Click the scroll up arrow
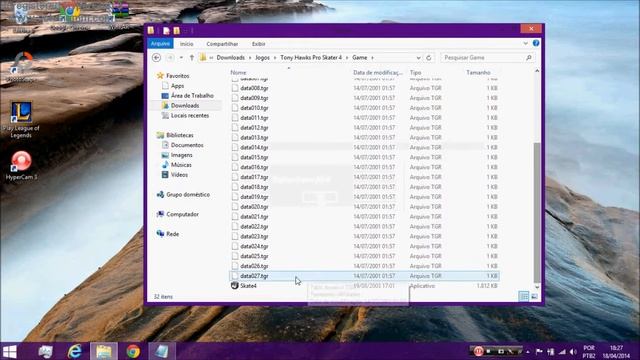The image size is (640, 360). [537, 71]
